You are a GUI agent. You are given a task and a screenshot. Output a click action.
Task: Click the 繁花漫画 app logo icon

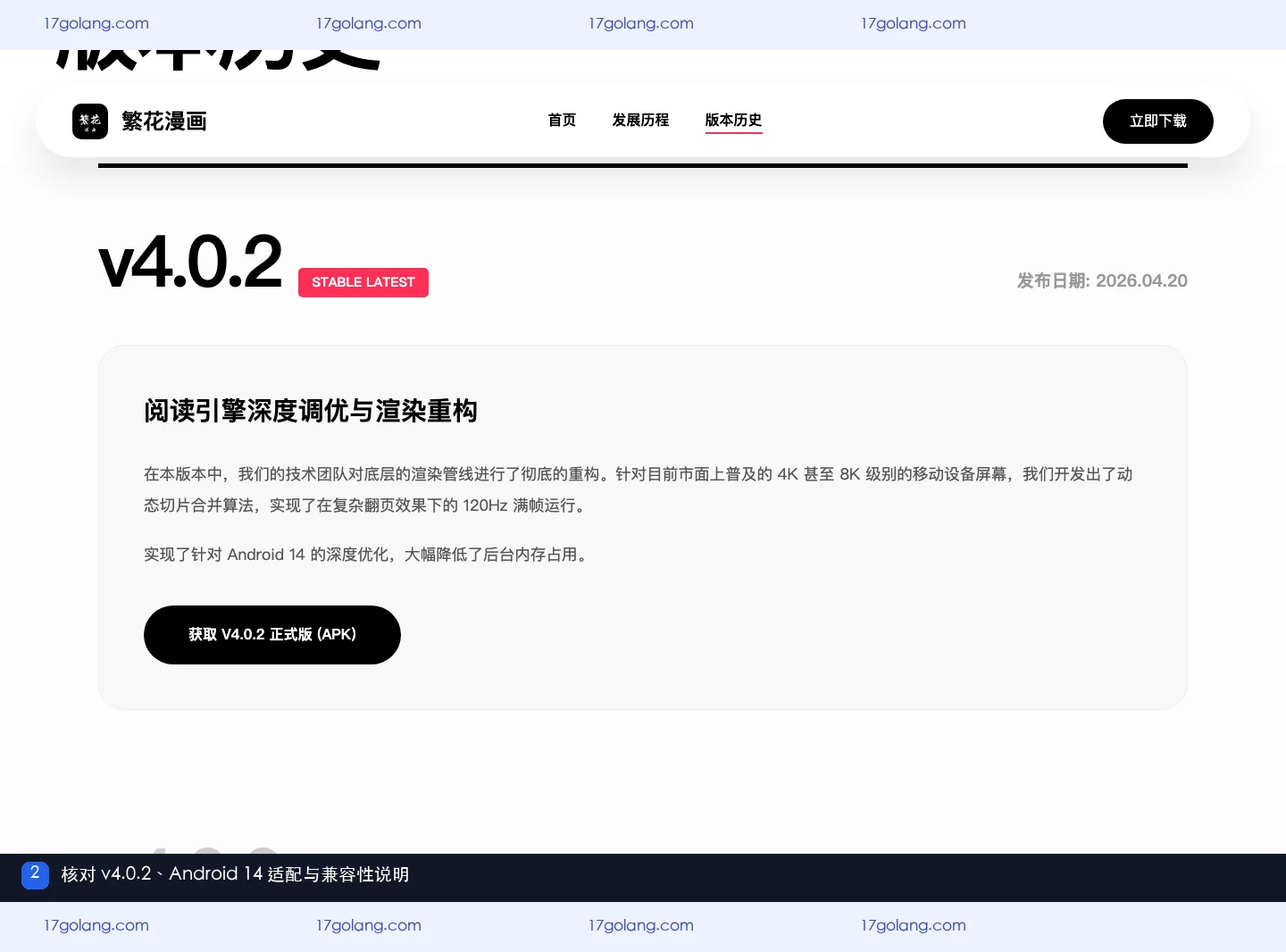coord(90,121)
